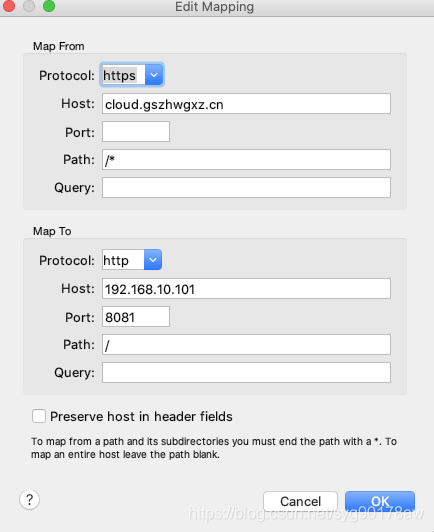Click the Map From protocol dropdown arrow
The height and width of the screenshot is (532, 434).
(154, 75)
